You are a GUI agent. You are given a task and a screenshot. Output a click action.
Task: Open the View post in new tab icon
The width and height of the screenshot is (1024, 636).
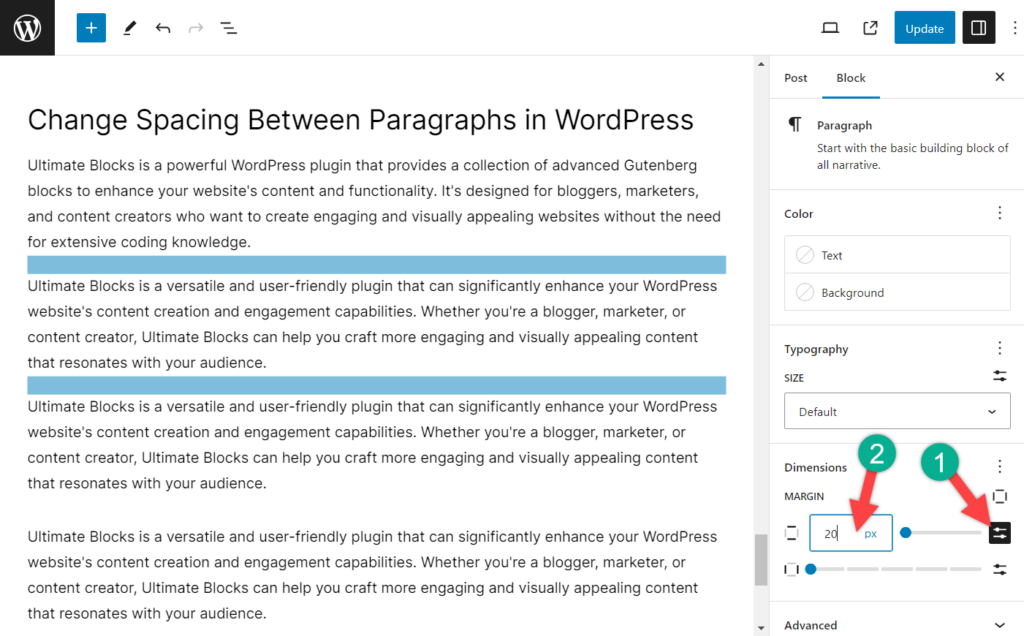coord(868,27)
